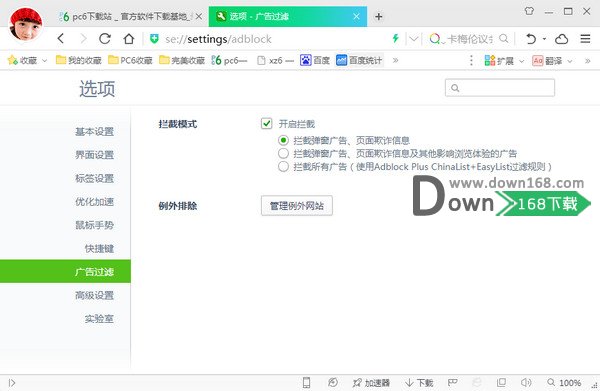Open the hamburger main menu

(x=585, y=39)
